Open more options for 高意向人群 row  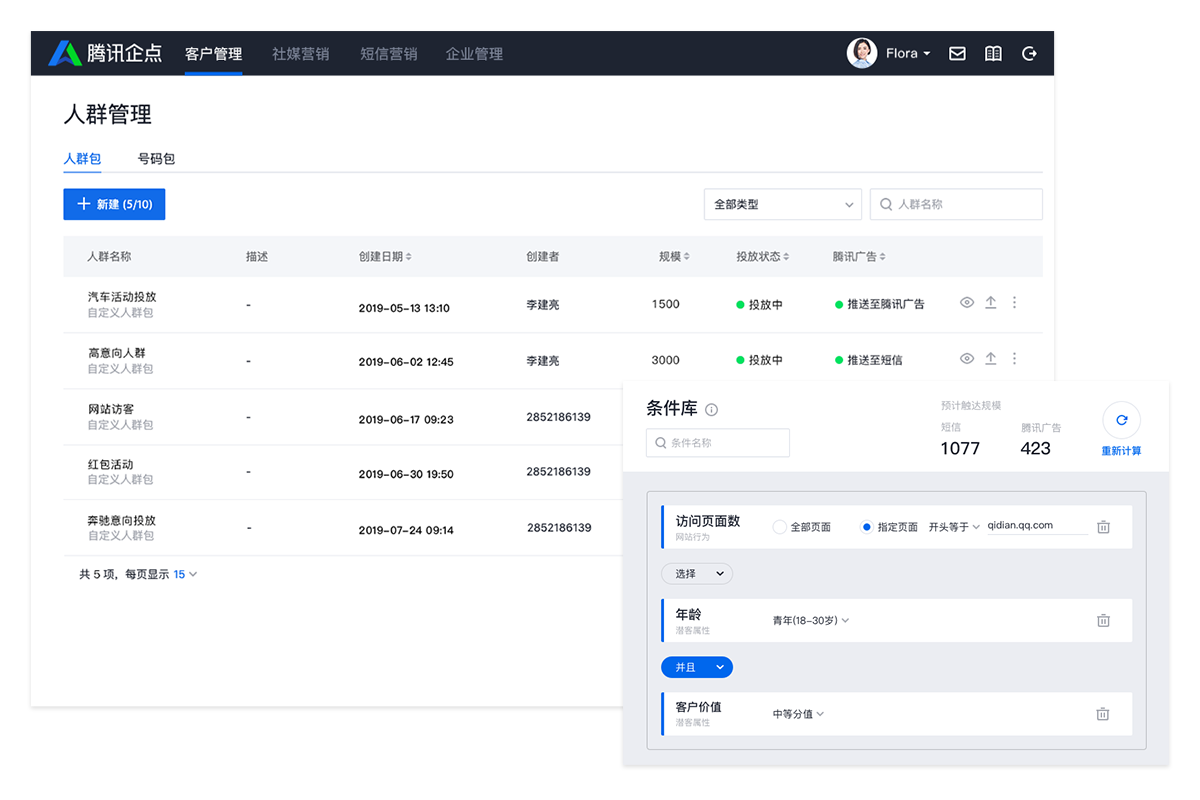click(1014, 358)
